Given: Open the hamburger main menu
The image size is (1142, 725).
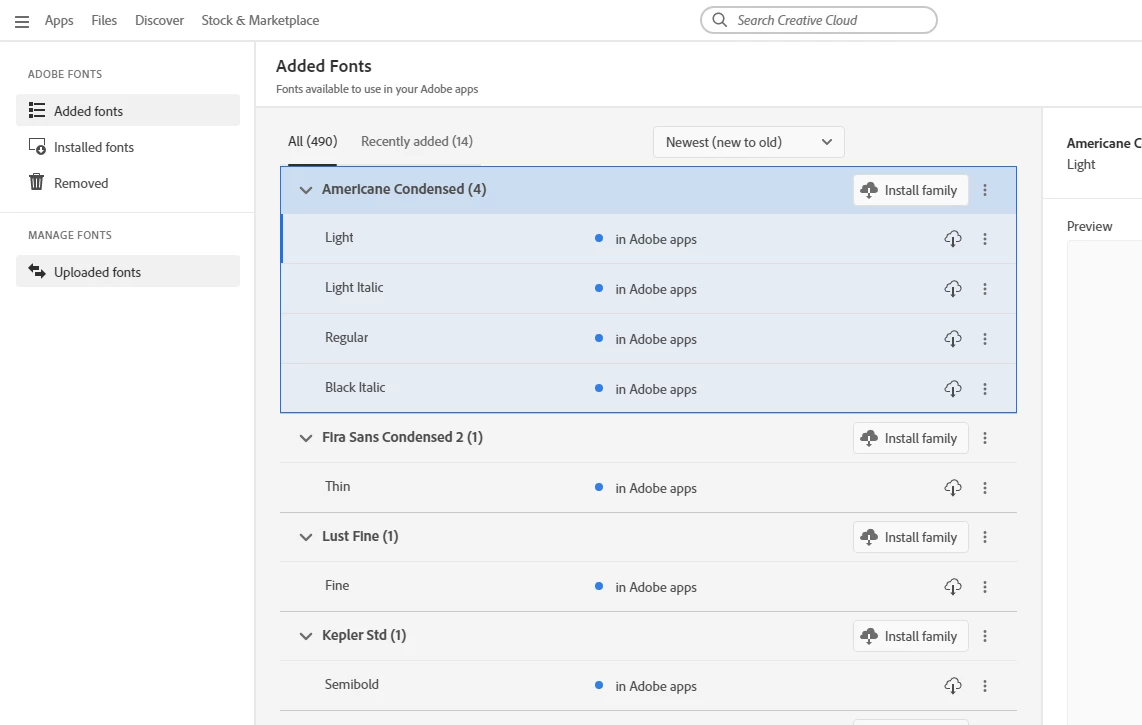Looking at the screenshot, I should (x=22, y=21).
